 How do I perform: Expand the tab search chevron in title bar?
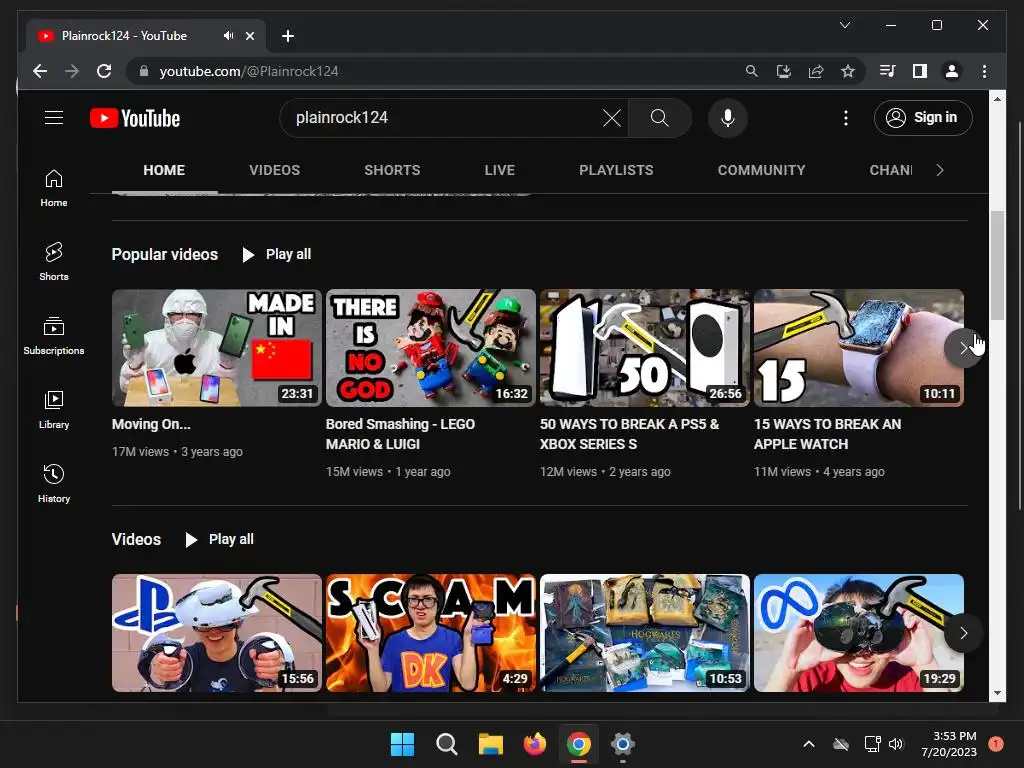coord(844,25)
